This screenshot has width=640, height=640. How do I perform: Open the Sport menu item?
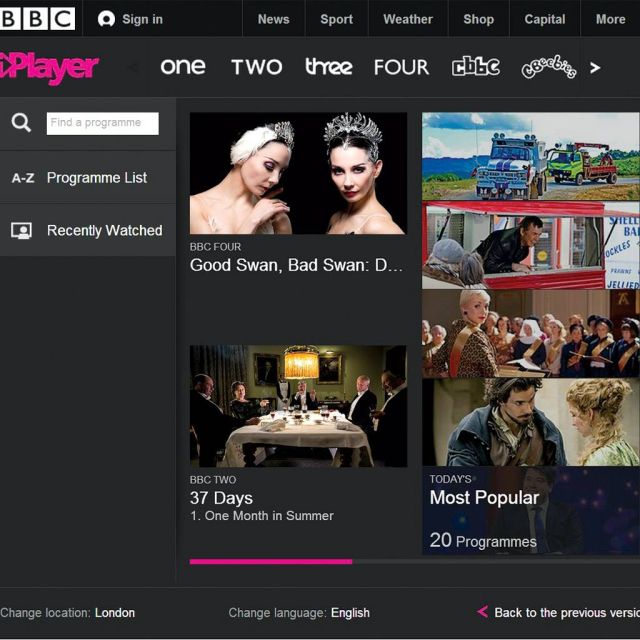pos(337,19)
